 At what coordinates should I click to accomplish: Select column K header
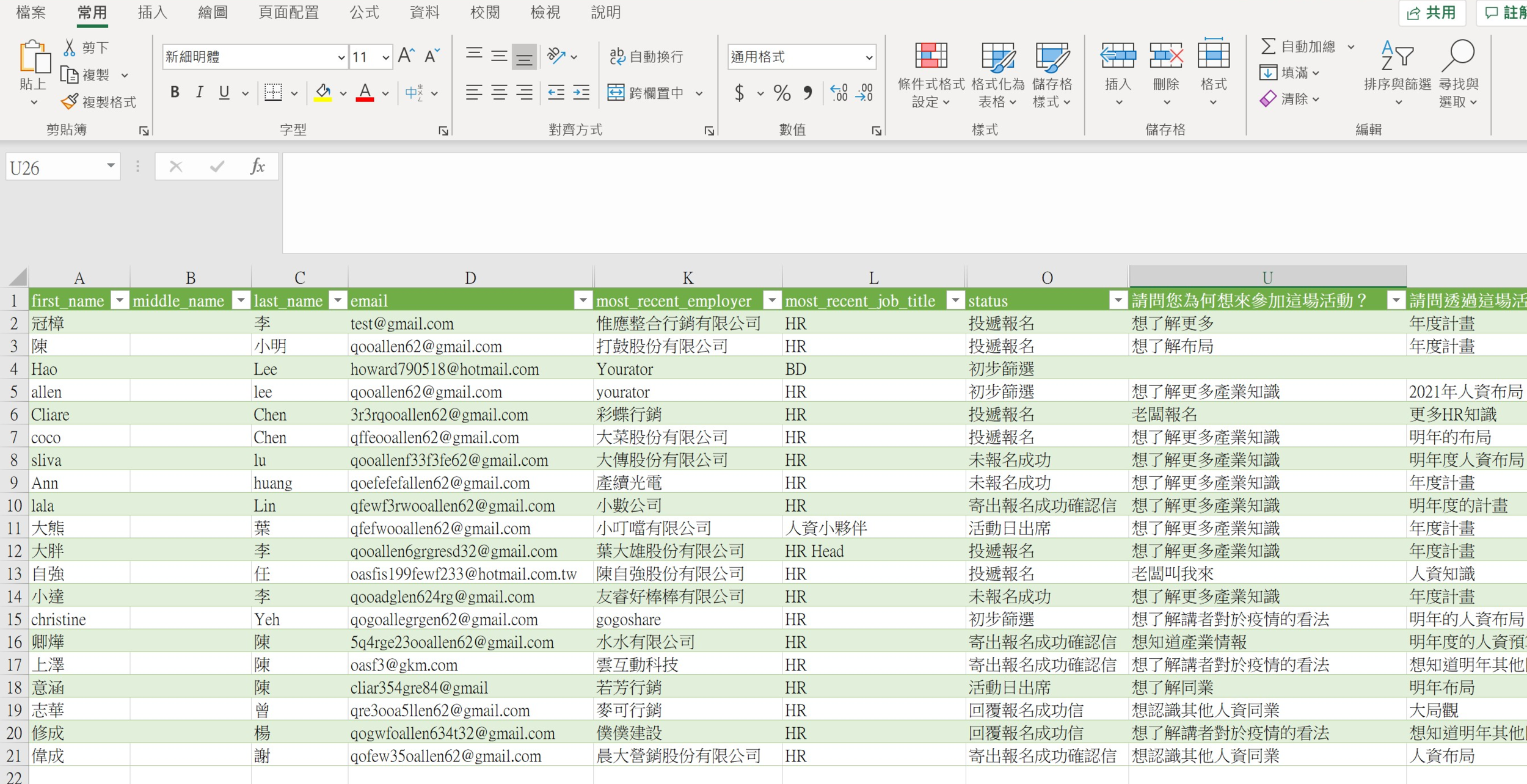point(688,278)
